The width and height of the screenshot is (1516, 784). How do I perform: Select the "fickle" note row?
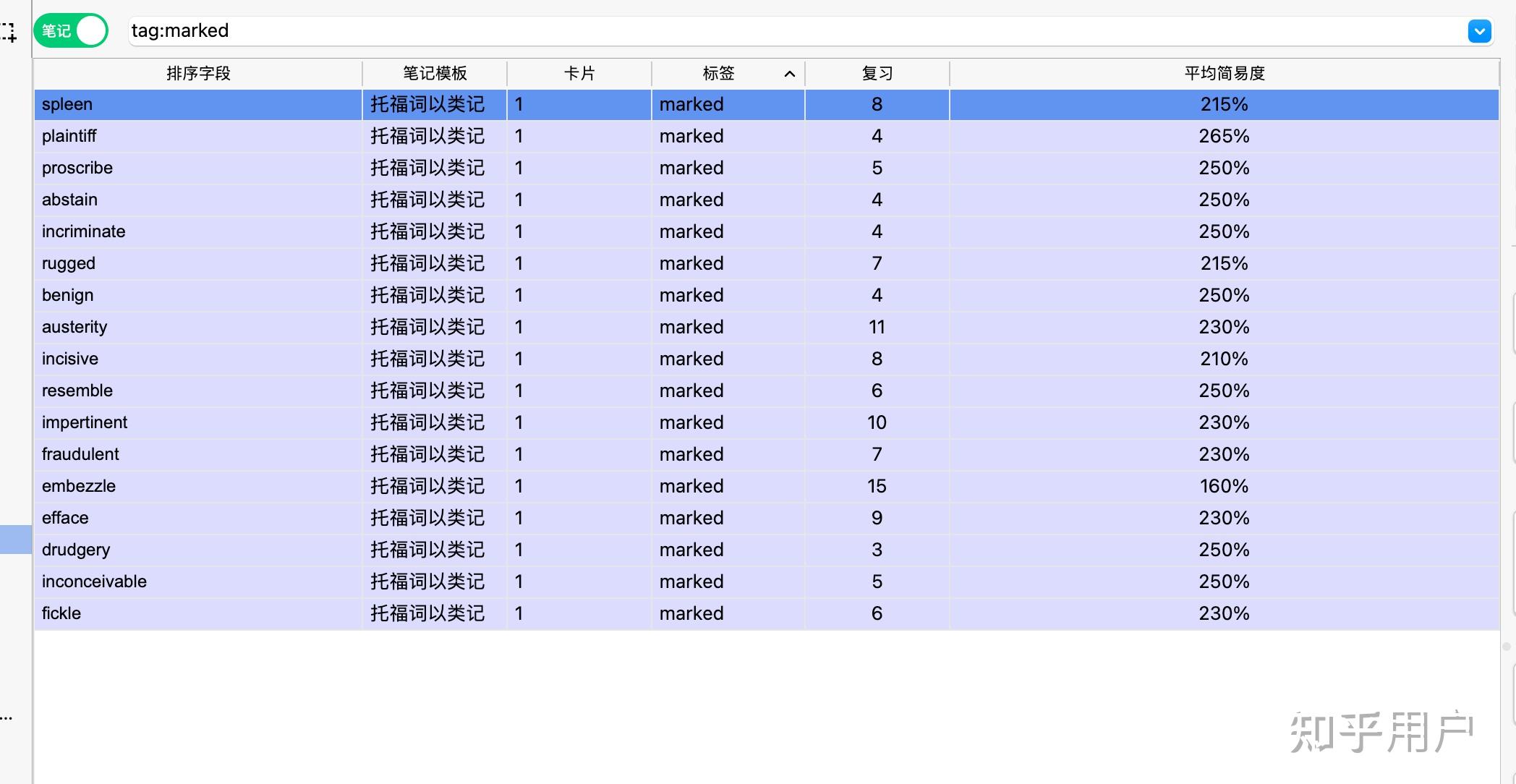coord(289,613)
